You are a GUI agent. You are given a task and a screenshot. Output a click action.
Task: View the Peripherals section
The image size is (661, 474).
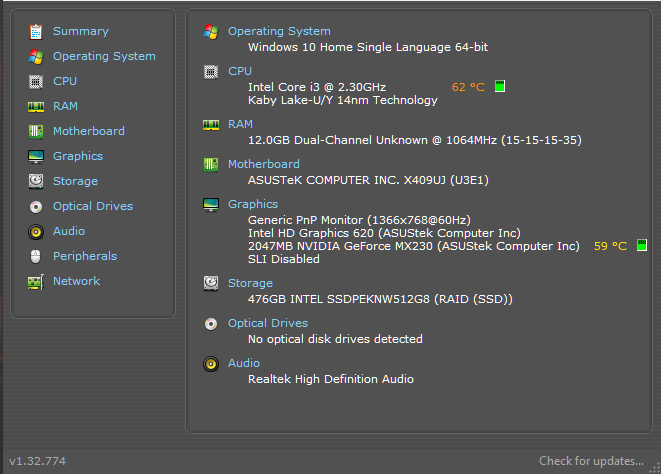(x=85, y=256)
